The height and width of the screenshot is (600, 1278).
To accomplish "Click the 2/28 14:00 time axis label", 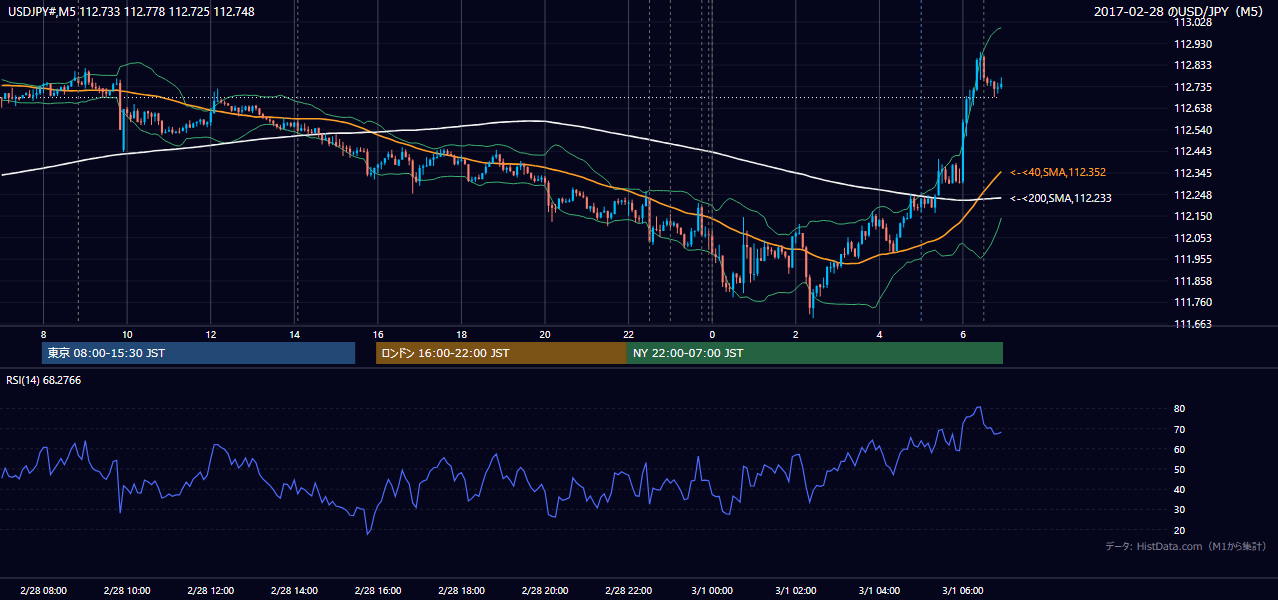I will click(x=294, y=591).
